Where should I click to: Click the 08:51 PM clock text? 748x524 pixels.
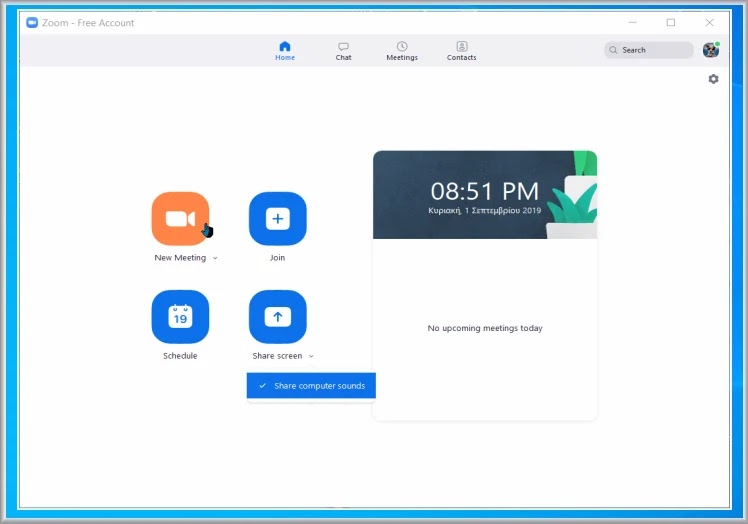click(x=485, y=191)
